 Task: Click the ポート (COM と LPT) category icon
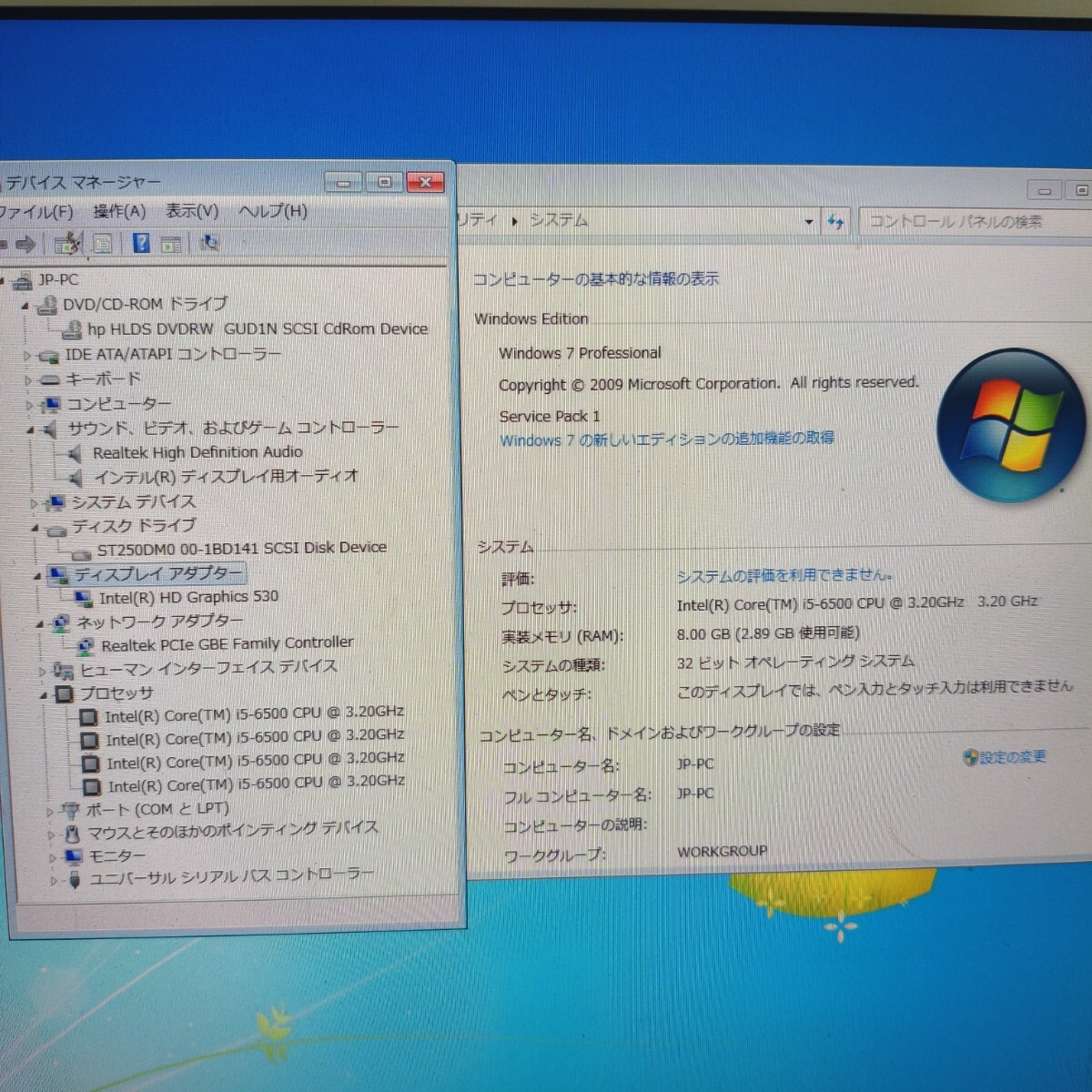(70, 810)
